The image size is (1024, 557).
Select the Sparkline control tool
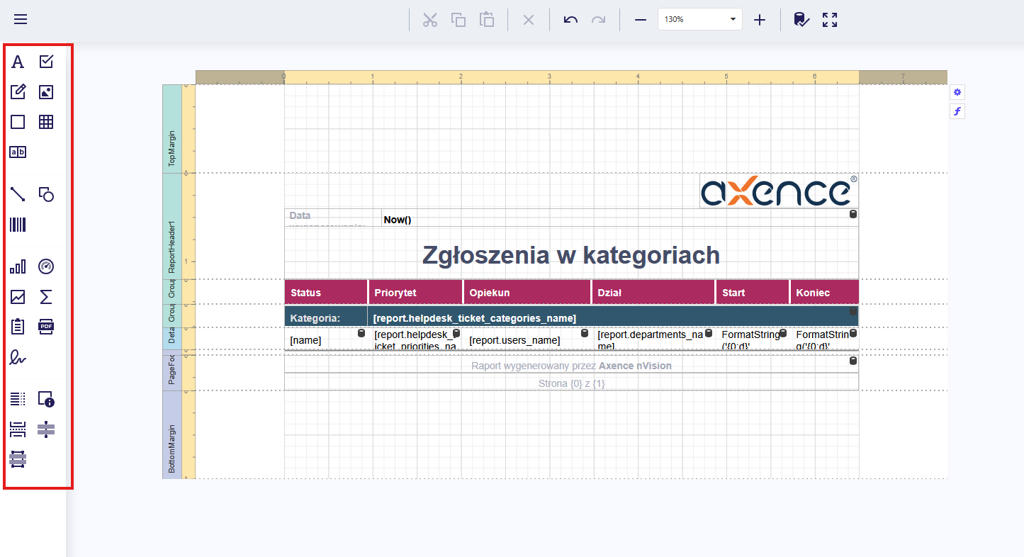coord(17,297)
